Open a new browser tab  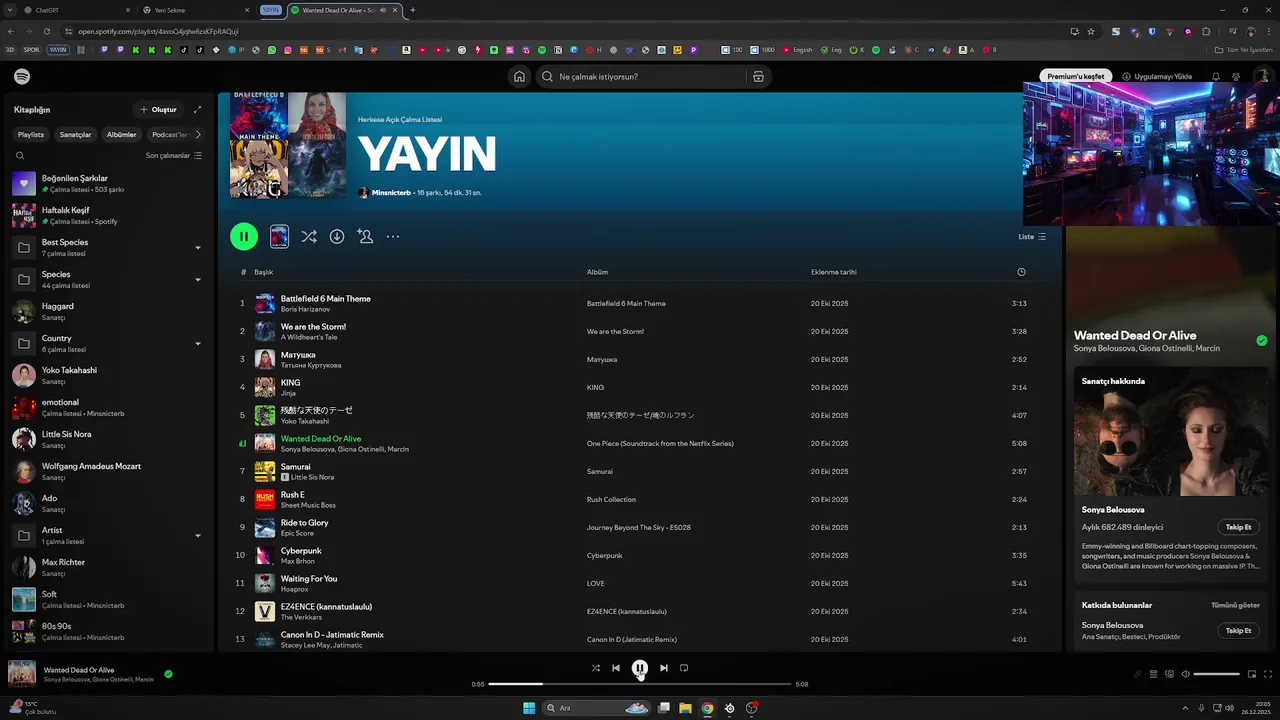[413, 10]
